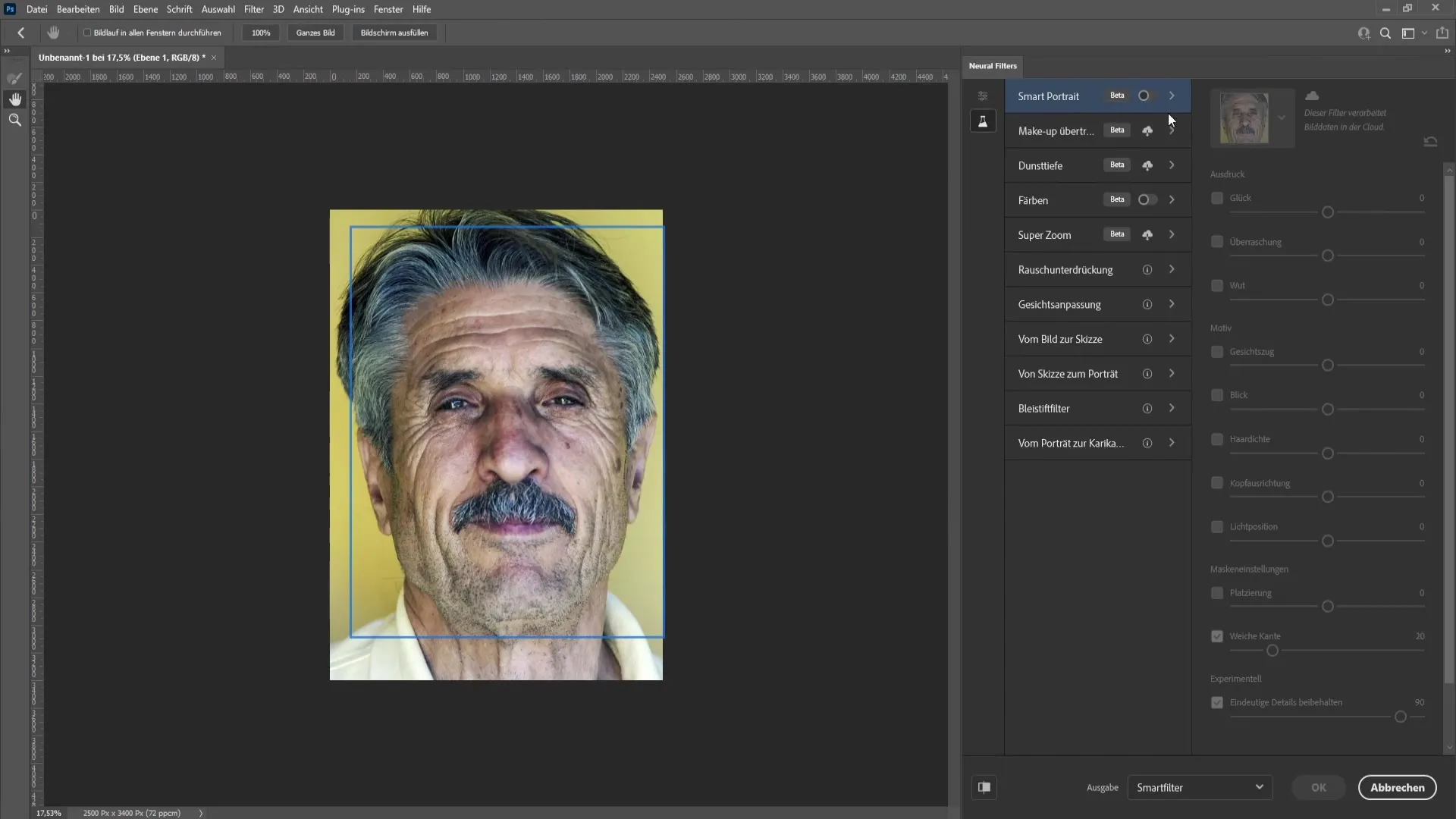Show info for Von Skizze zum Porträt
The width and height of the screenshot is (1456, 819).
[1147, 374]
